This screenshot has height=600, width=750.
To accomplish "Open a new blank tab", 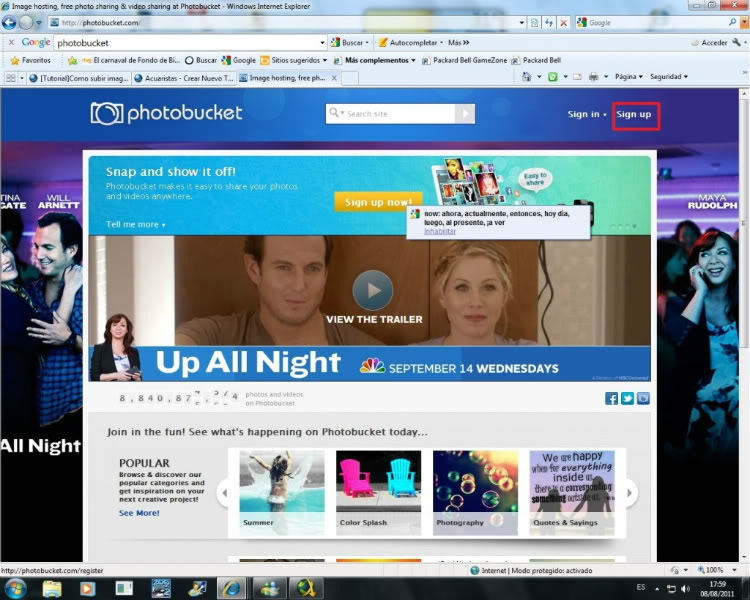I will pyautogui.click(x=350, y=78).
